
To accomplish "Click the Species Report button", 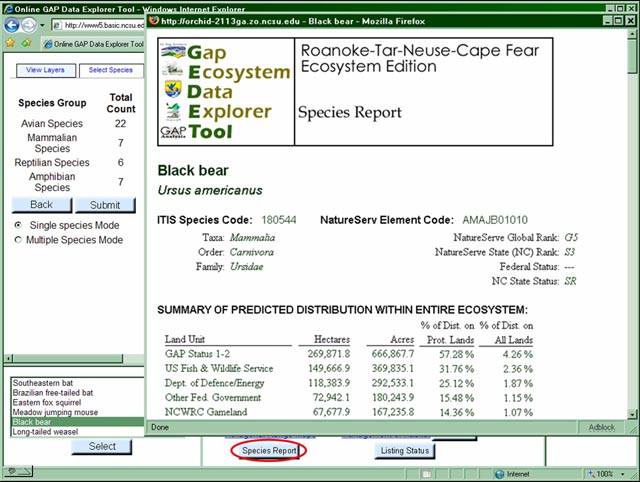I will (x=269, y=451).
